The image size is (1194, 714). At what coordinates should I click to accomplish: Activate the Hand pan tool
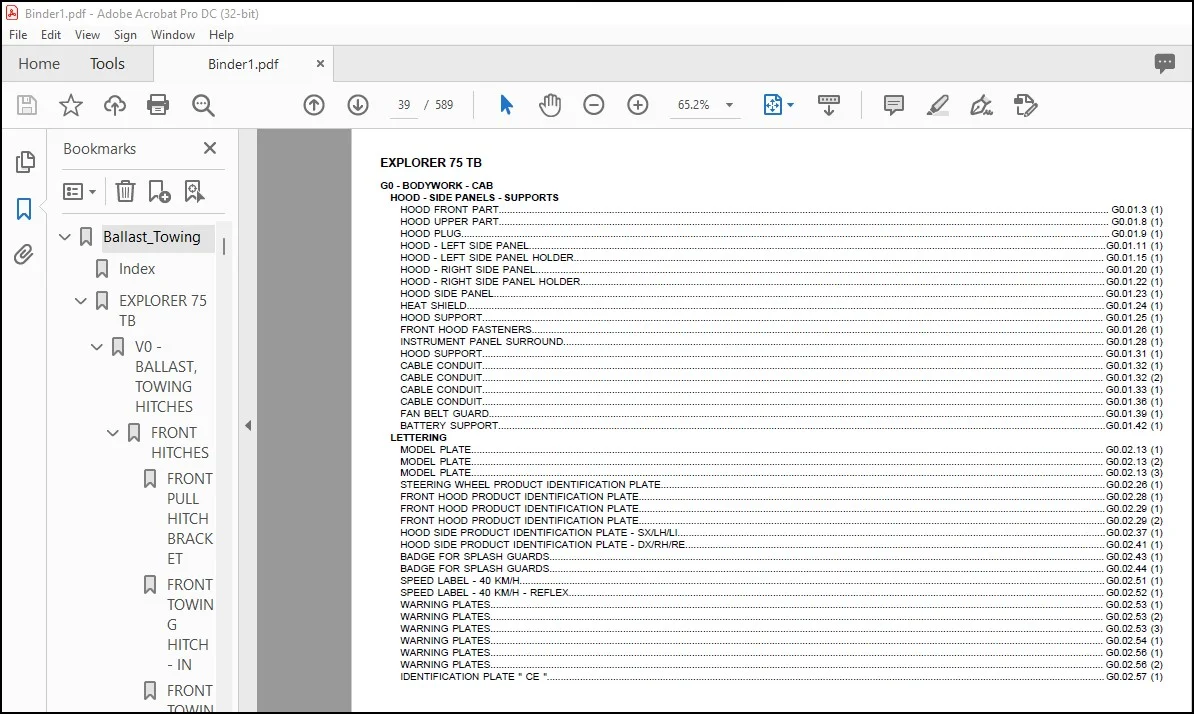(x=550, y=105)
